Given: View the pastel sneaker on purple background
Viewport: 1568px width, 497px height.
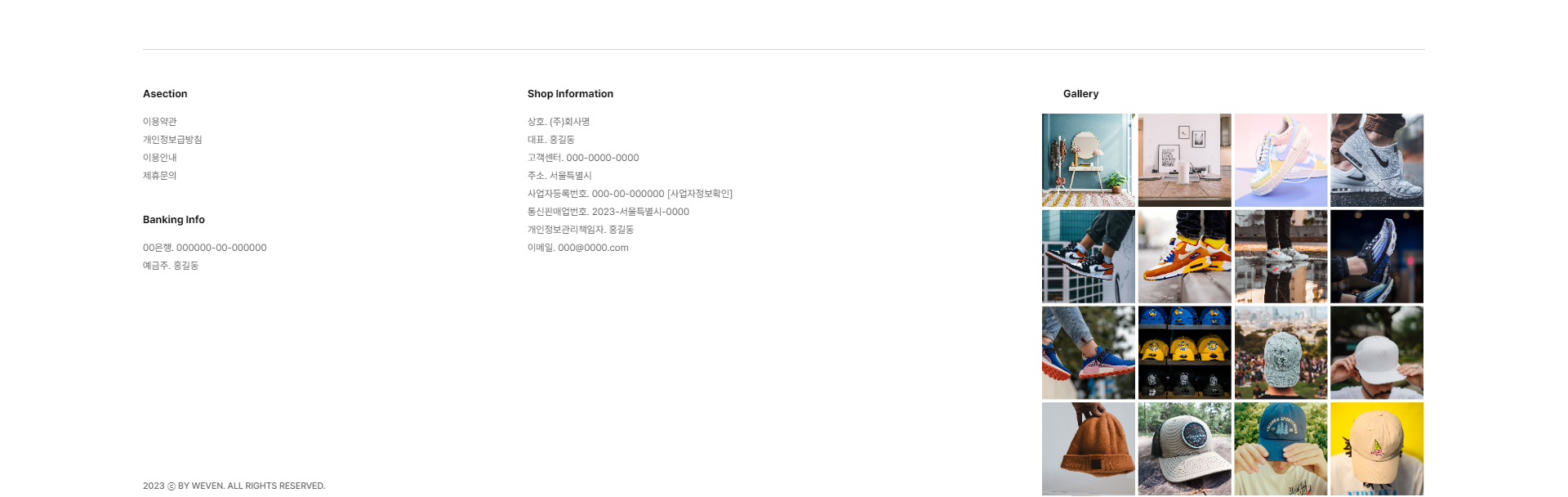Looking at the screenshot, I should [x=1281, y=160].
